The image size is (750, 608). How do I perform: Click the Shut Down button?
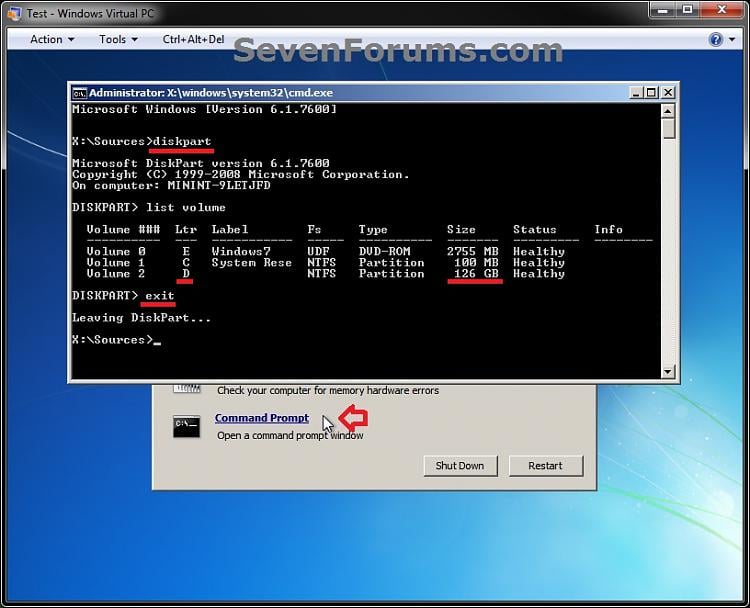[460, 465]
